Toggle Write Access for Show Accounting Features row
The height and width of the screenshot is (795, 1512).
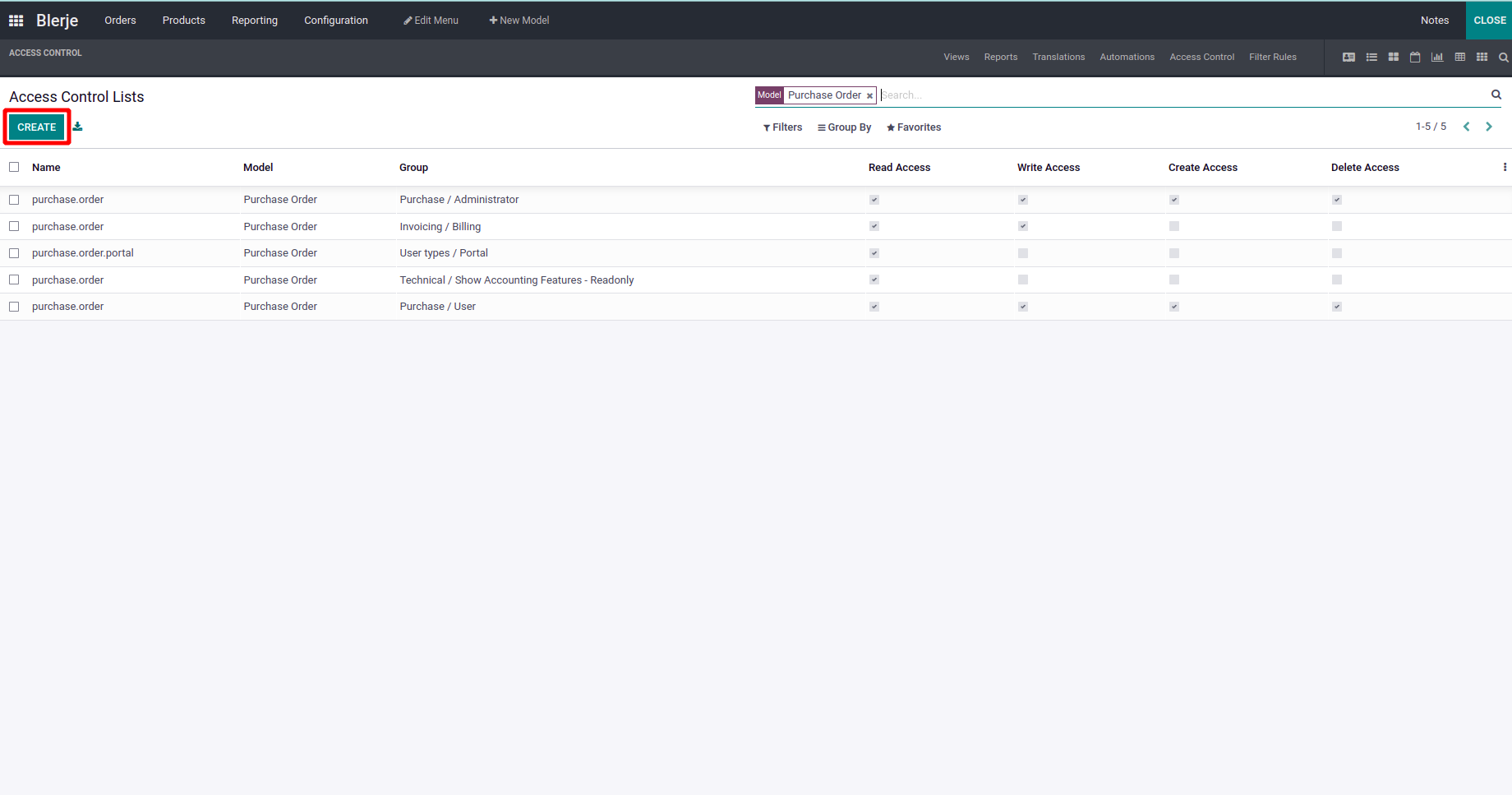click(1023, 280)
